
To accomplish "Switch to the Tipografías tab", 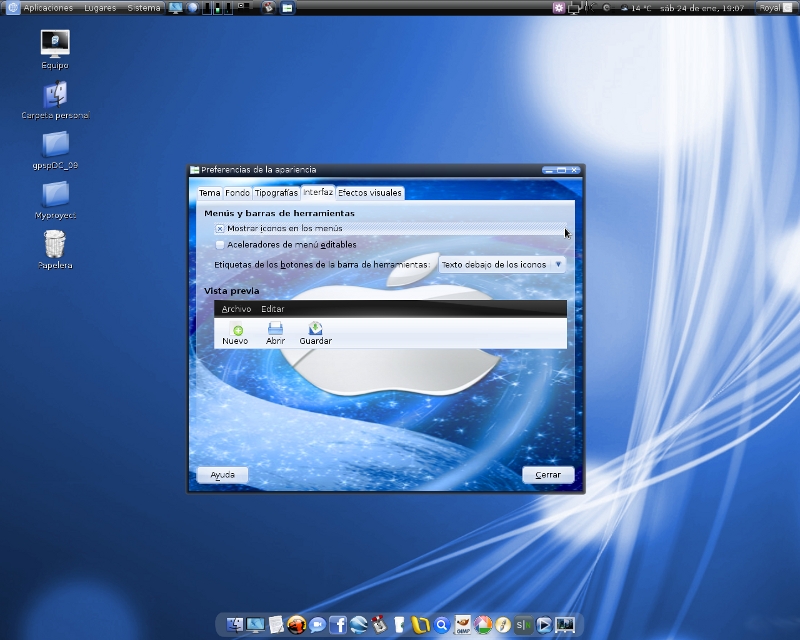I will (x=276, y=193).
